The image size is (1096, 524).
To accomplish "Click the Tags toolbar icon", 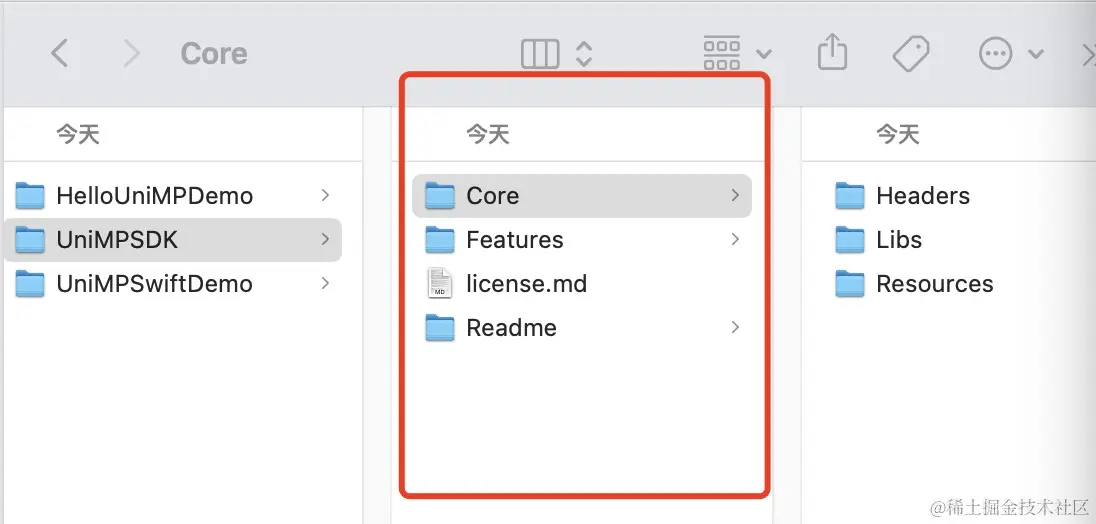I will coord(911,54).
